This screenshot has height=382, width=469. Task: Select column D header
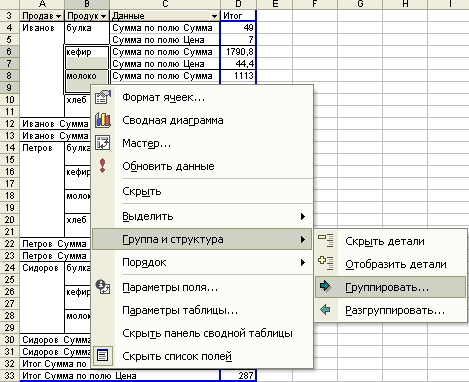point(238,4)
